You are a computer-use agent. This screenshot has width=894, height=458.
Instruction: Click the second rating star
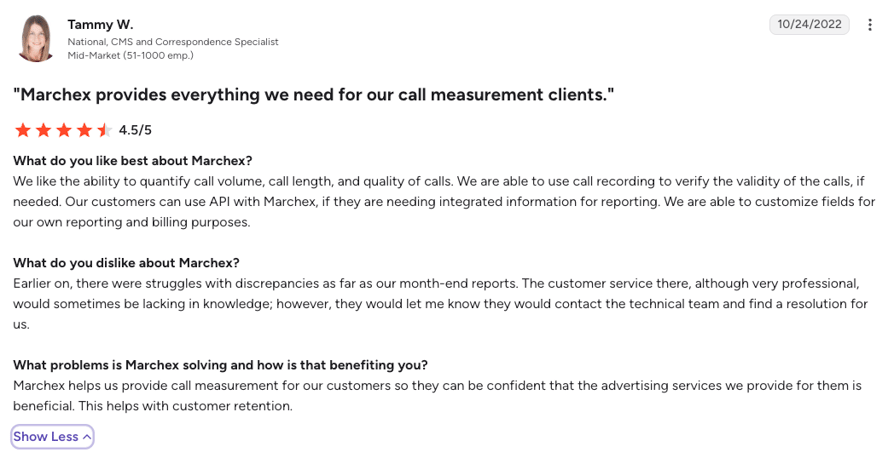pos(43,130)
